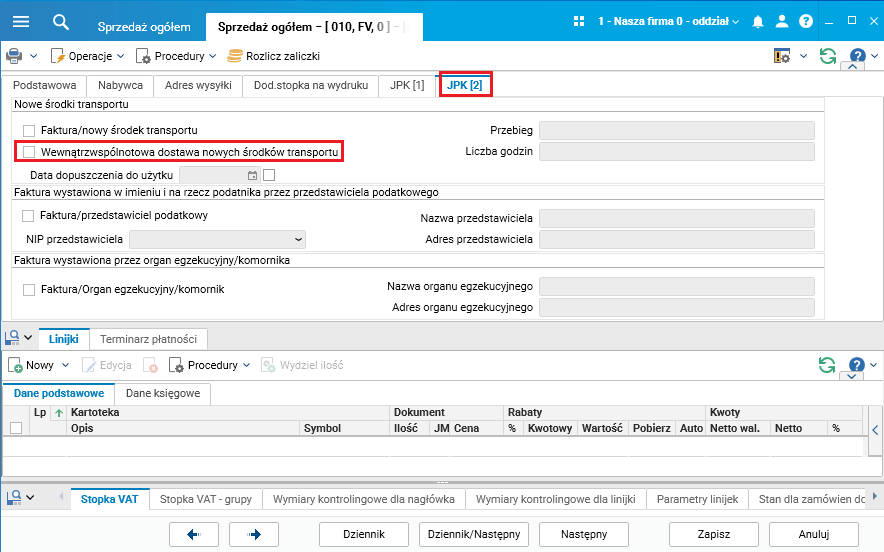Enable Faktura/nowy środek transportu checkbox

tap(29, 131)
